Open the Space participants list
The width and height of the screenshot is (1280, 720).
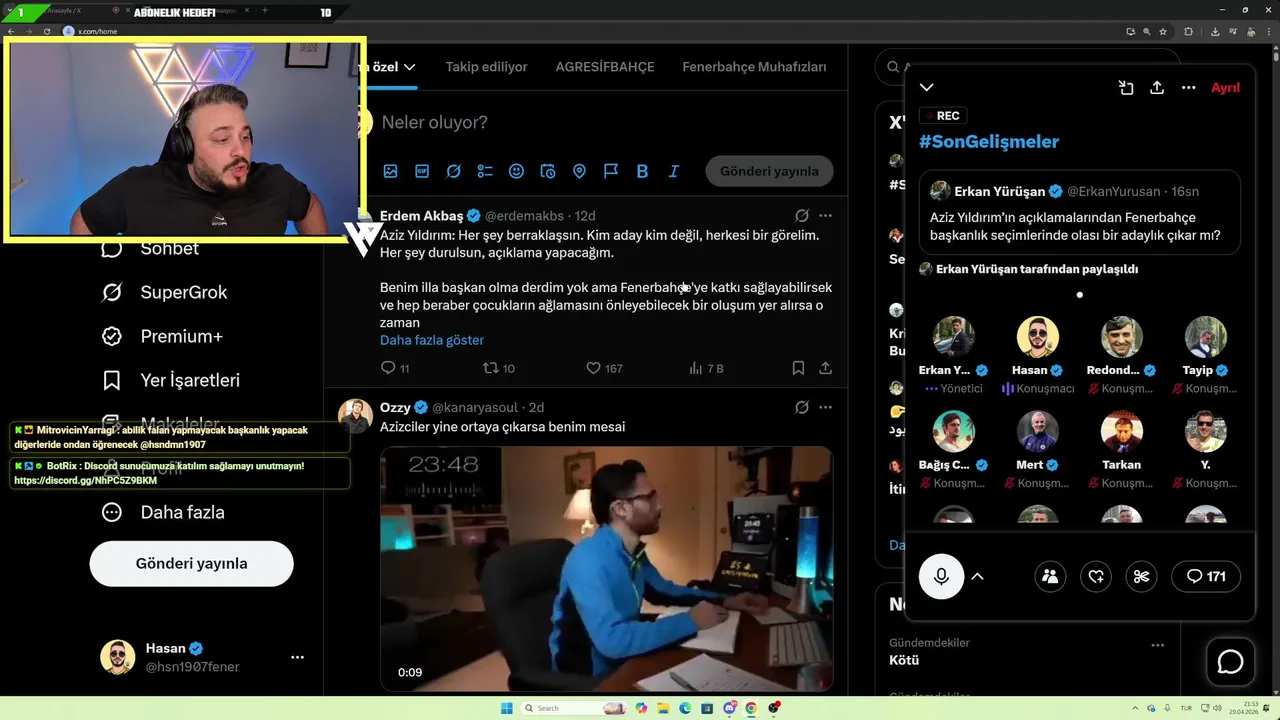pyautogui.click(x=1050, y=576)
